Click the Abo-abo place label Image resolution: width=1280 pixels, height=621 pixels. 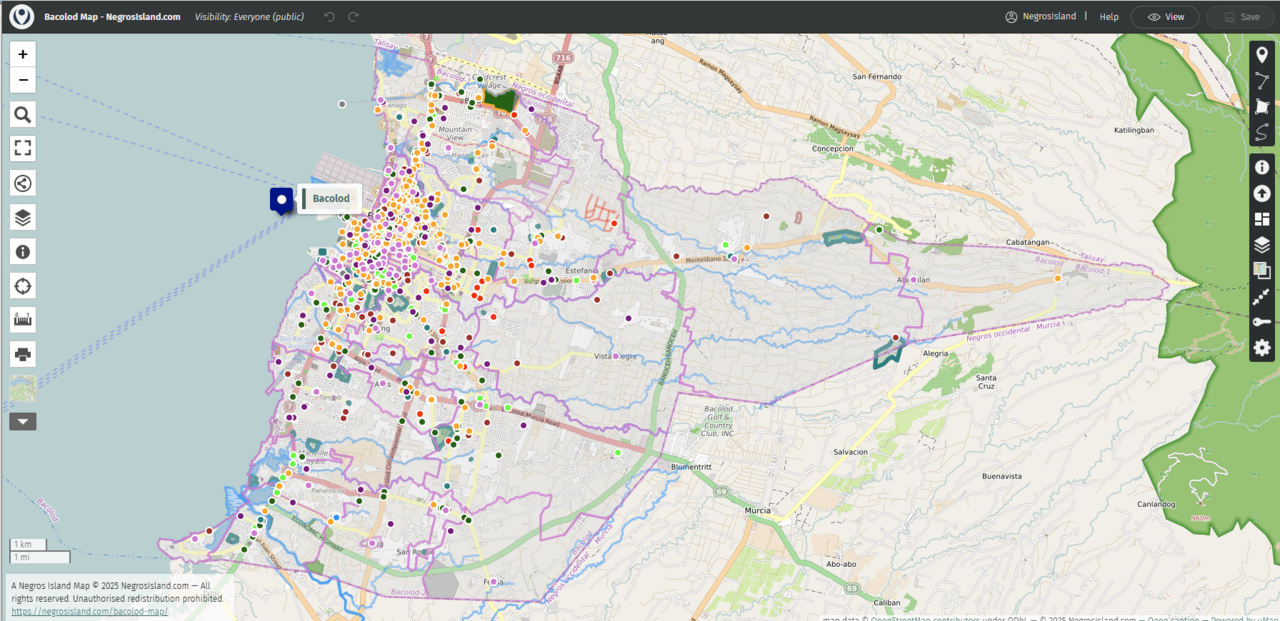(x=840, y=564)
